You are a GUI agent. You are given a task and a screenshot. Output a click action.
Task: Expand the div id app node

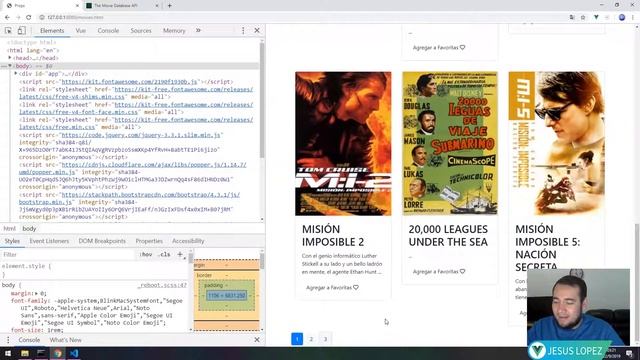(x=16, y=73)
